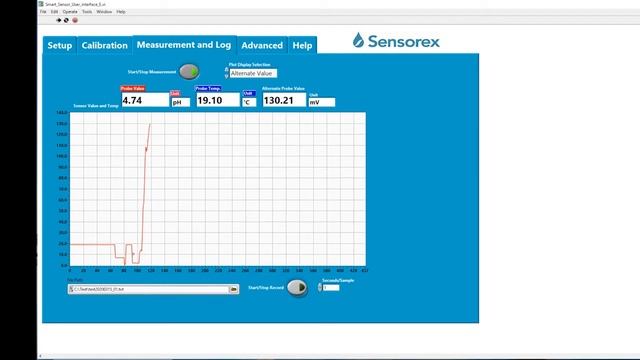The image size is (640, 360).
Task: Click the Seconds/Sample numeric field
Action: pos(331,288)
